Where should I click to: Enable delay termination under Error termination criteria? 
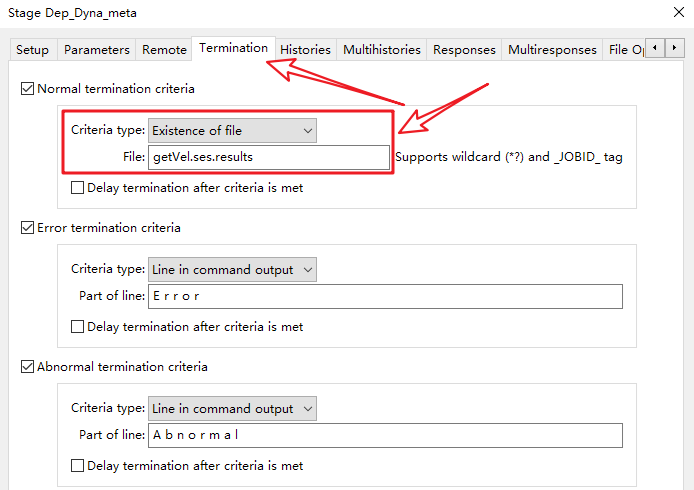[77, 327]
